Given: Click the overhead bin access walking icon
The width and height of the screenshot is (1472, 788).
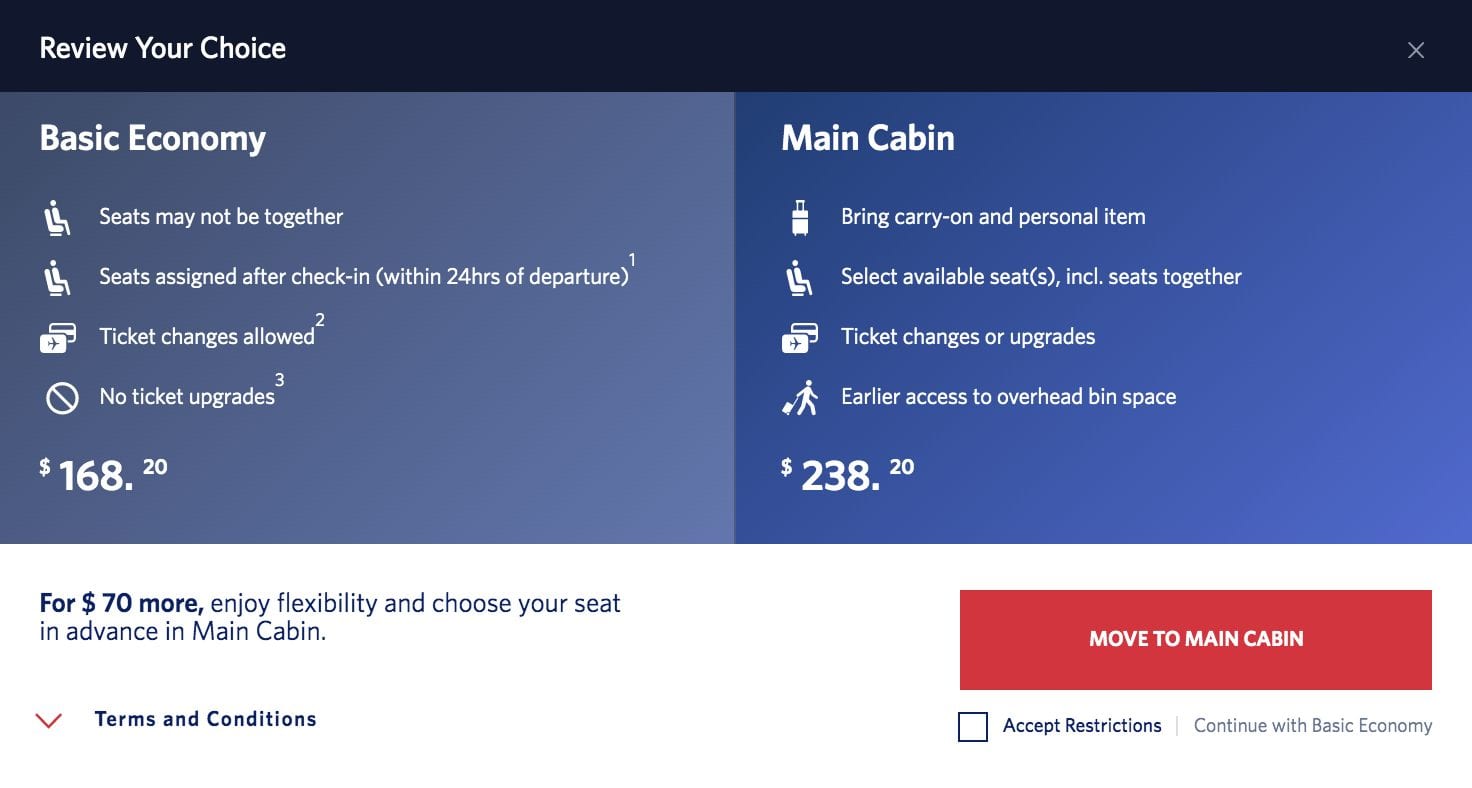Looking at the screenshot, I should pos(799,397).
